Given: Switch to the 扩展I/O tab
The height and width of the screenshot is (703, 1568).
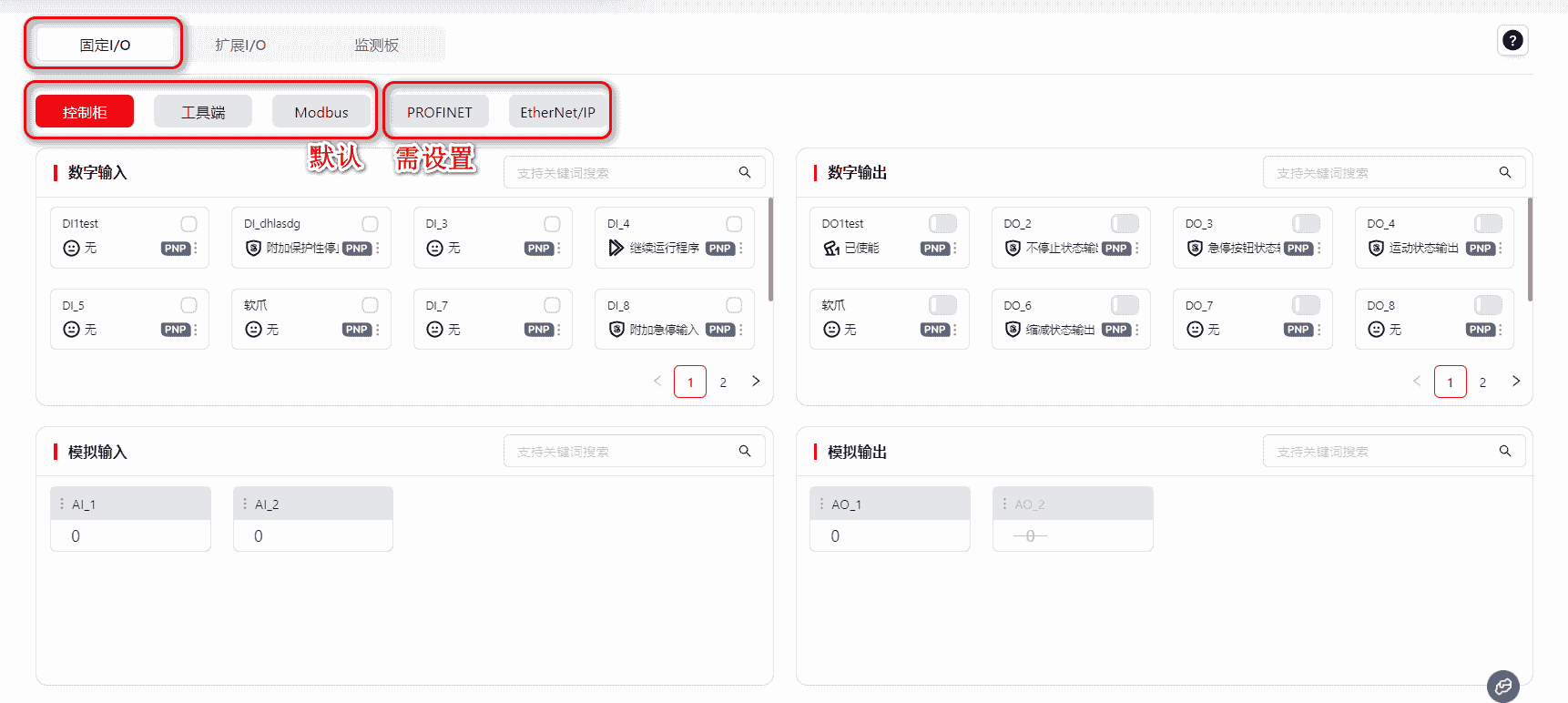Looking at the screenshot, I should [x=240, y=45].
